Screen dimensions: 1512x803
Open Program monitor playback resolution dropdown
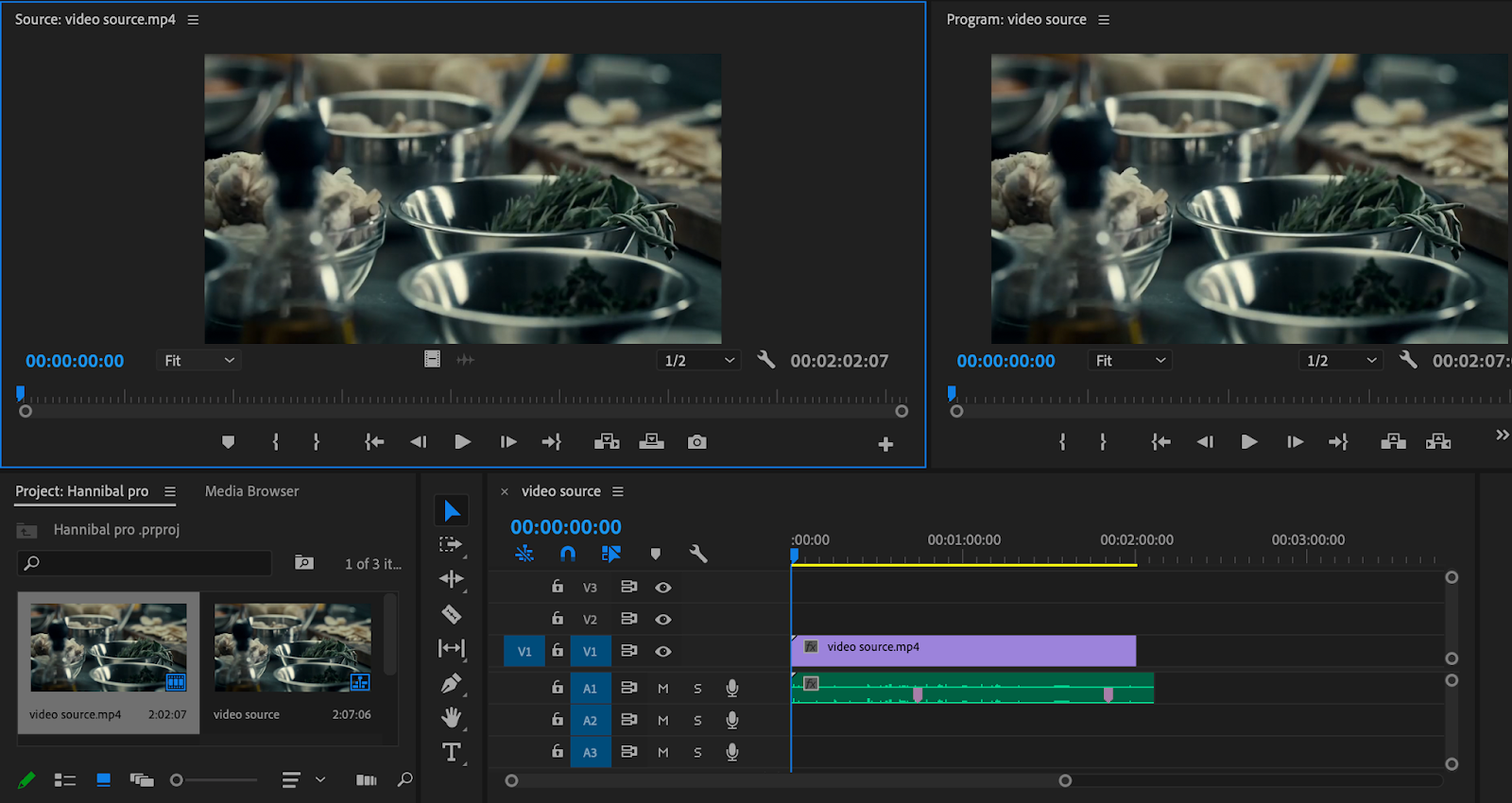(x=1342, y=361)
